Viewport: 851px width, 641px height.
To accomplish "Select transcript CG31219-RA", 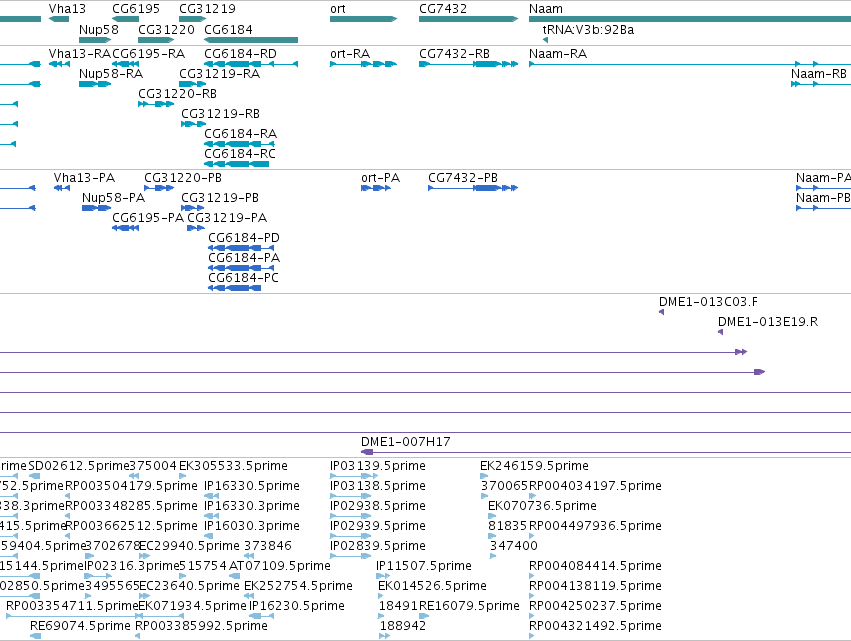I will coord(192,84).
